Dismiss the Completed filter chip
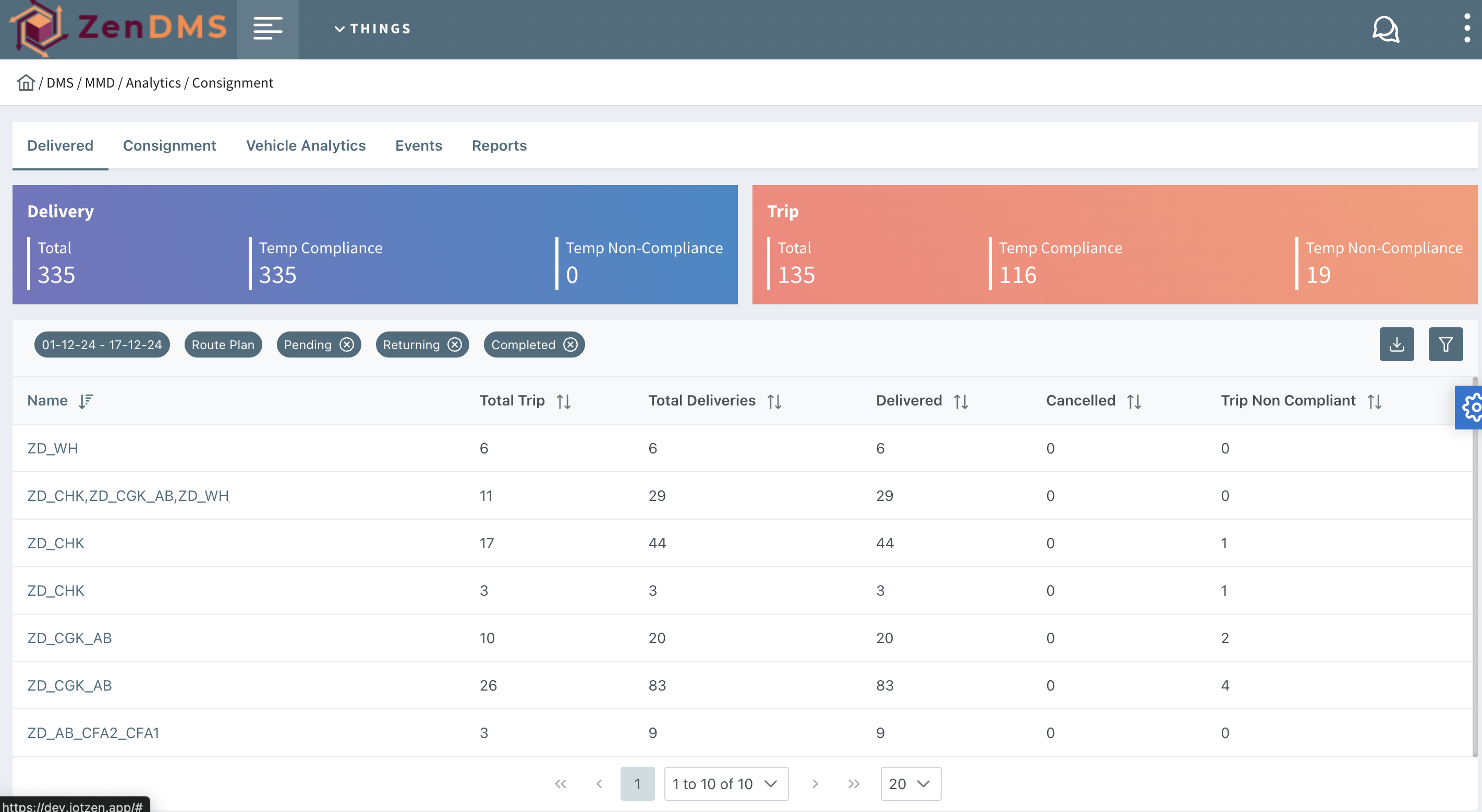The height and width of the screenshot is (812, 1482). [570, 345]
